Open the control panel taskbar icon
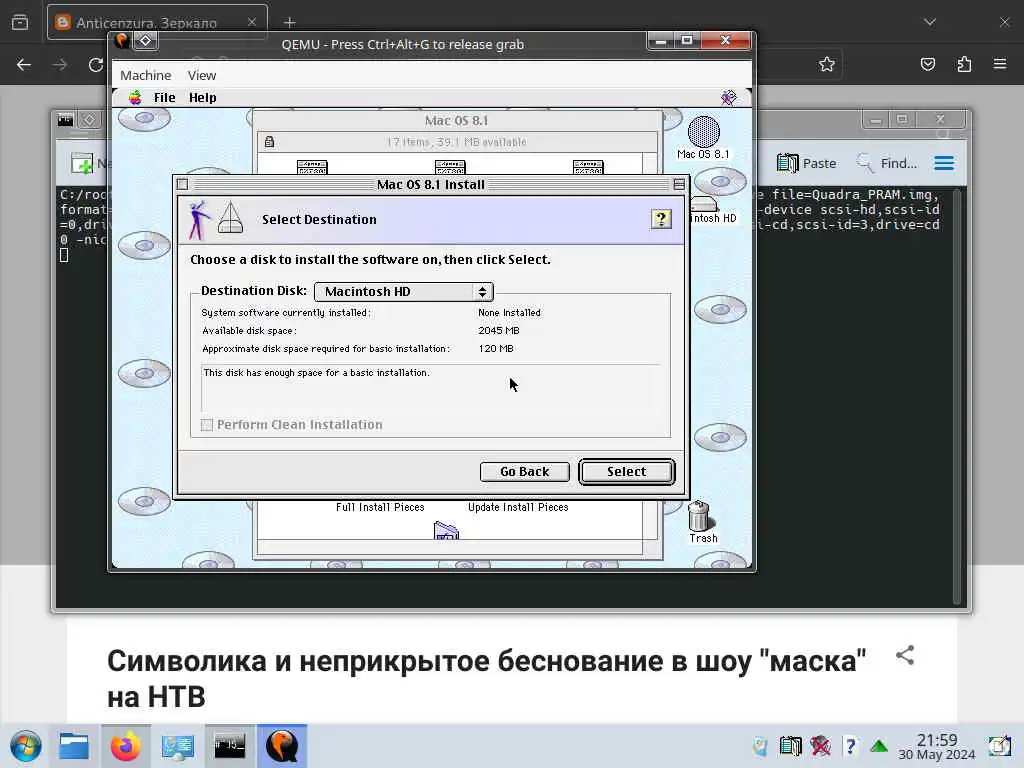 click(x=178, y=746)
